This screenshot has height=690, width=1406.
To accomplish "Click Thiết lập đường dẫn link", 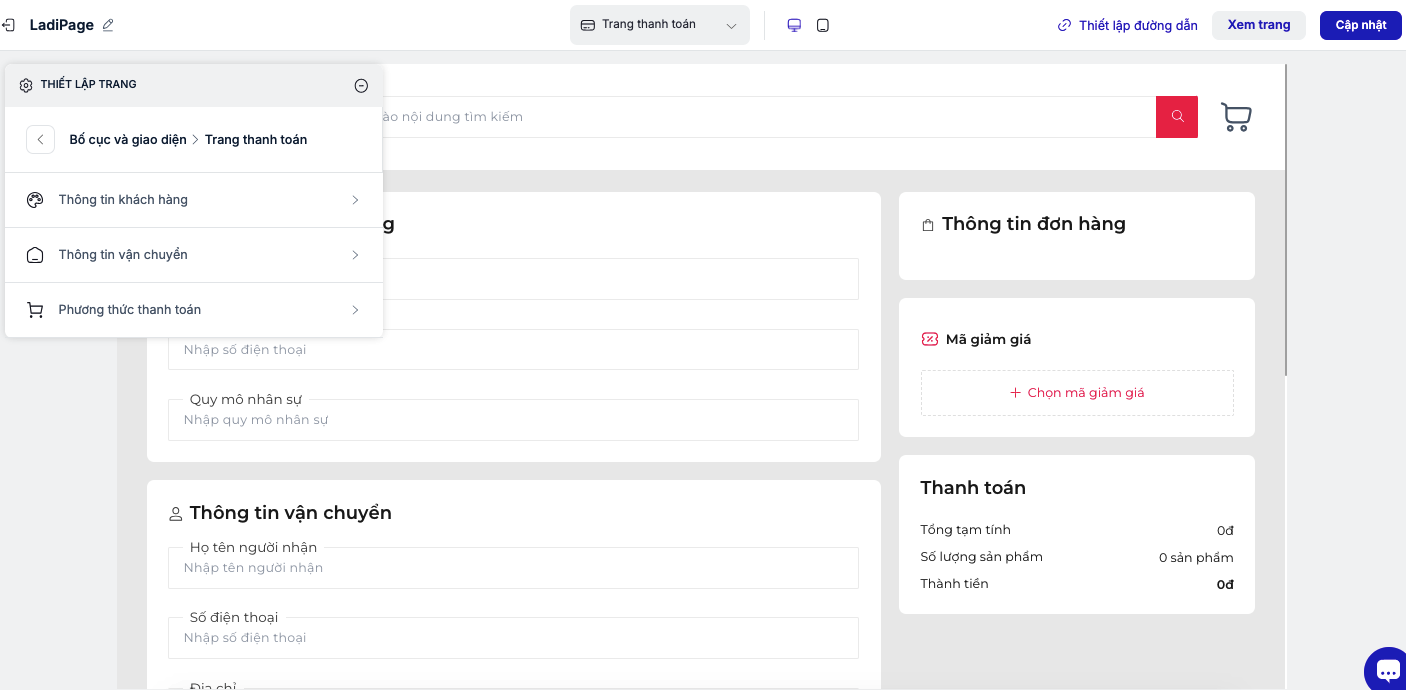I will pos(1138,25).
